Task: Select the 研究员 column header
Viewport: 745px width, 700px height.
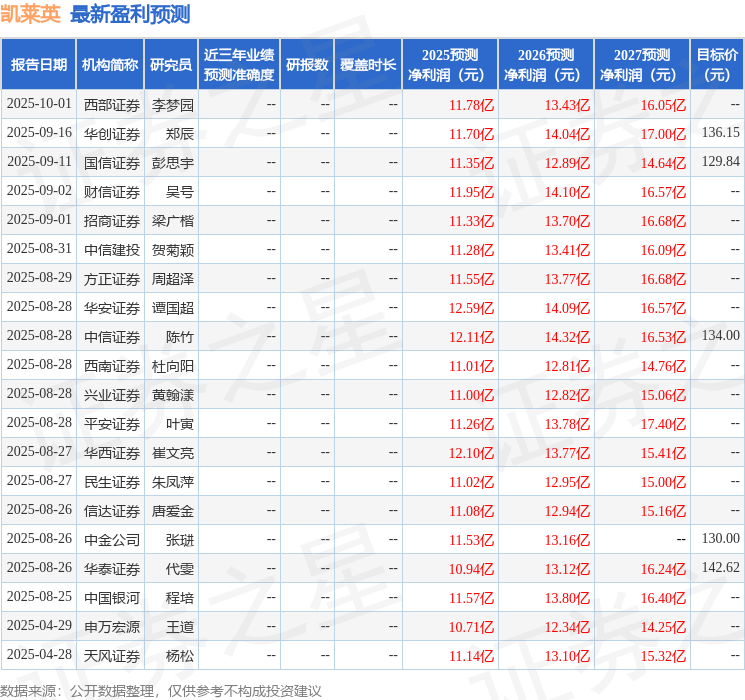Action: (x=171, y=65)
